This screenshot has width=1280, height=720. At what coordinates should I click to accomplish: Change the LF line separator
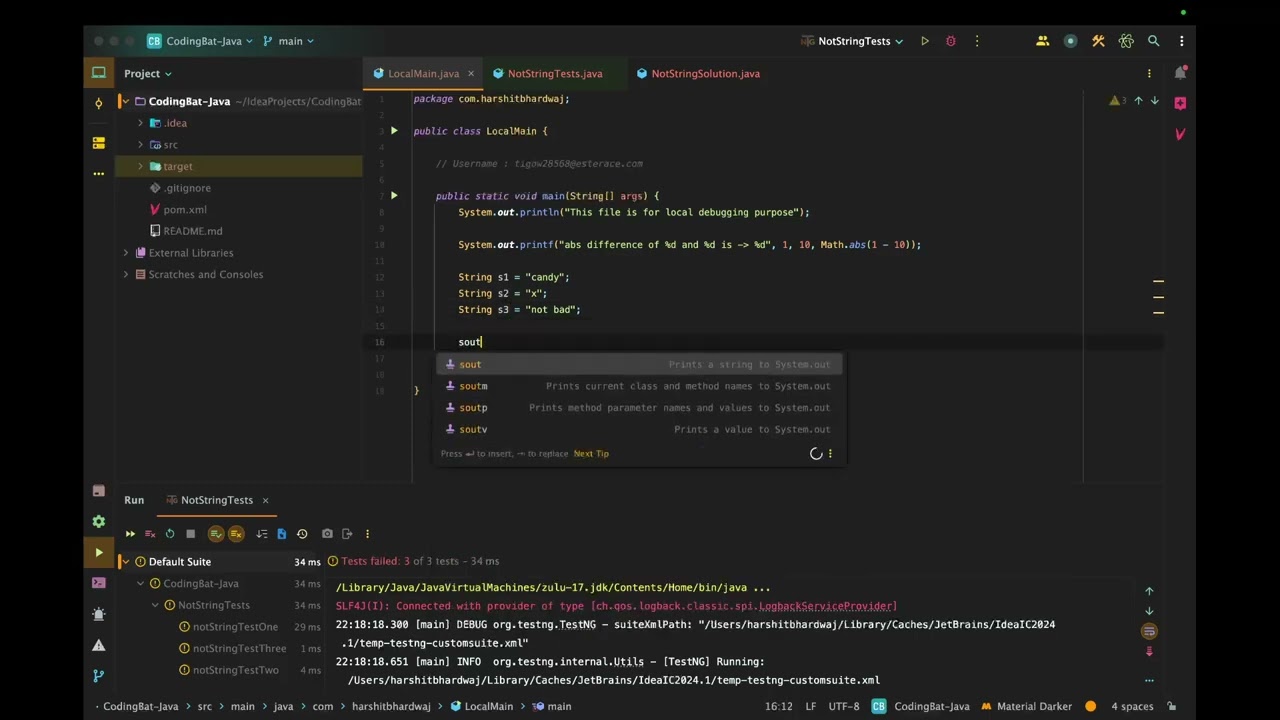click(x=811, y=706)
